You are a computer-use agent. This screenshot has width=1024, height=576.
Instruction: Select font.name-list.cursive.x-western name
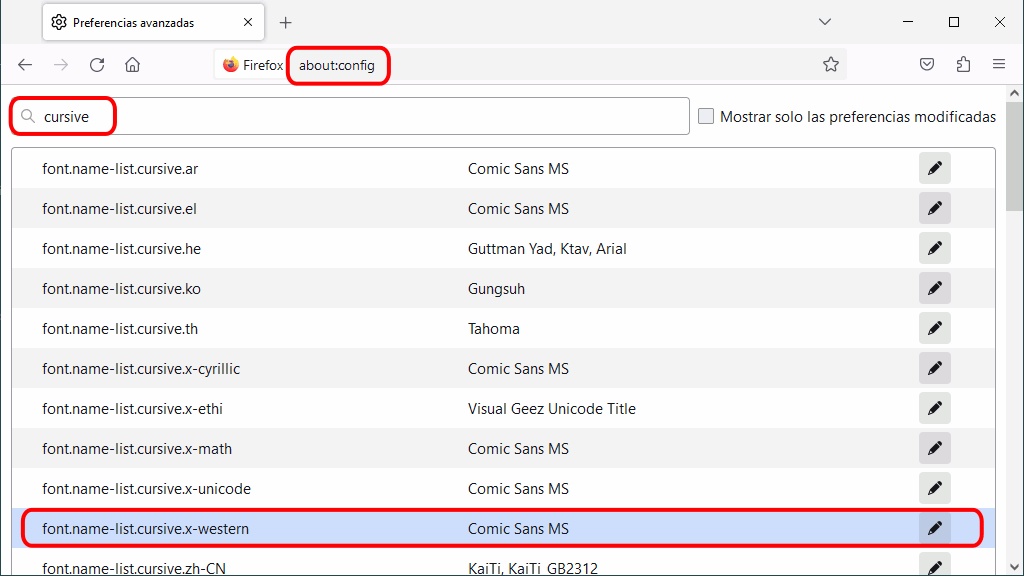(146, 528)
